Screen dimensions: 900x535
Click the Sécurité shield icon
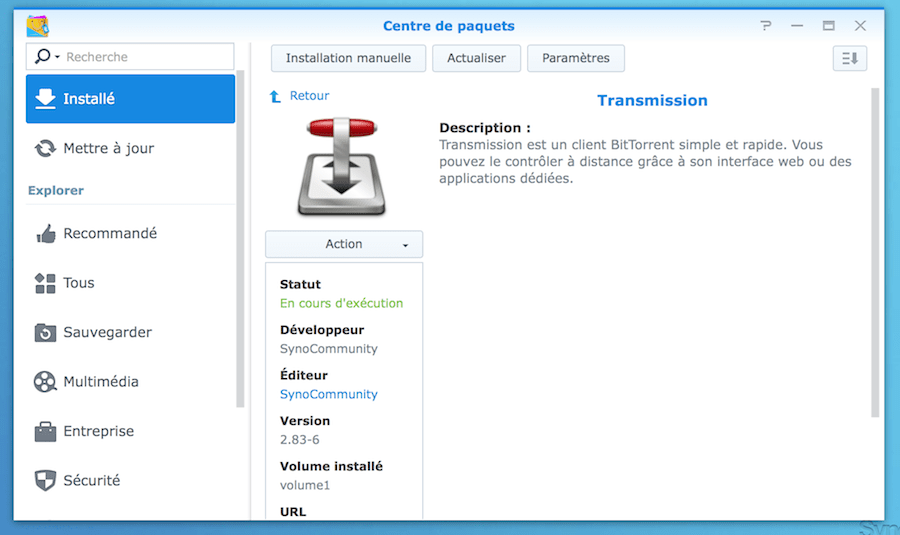click(x=45, y=481)
